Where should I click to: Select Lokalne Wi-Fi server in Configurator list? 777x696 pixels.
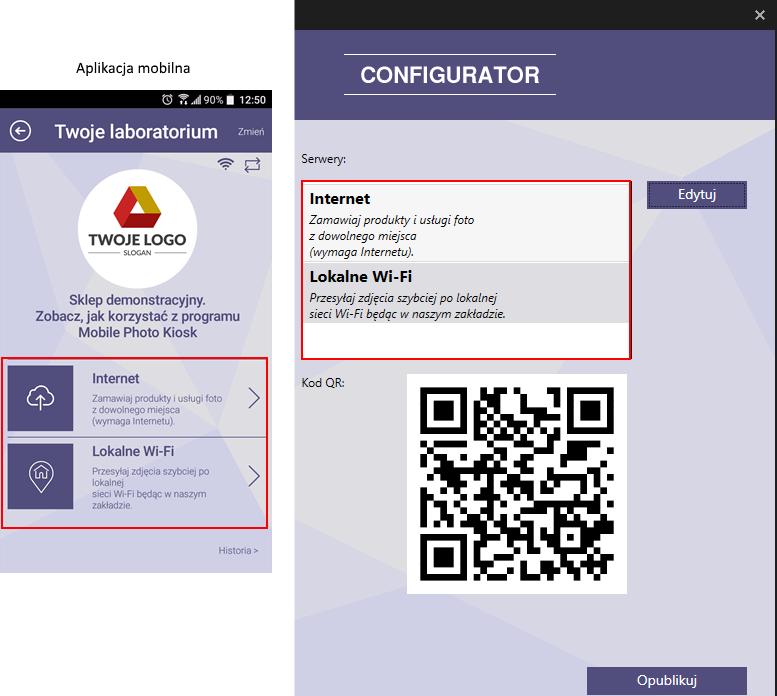[466, 293]
